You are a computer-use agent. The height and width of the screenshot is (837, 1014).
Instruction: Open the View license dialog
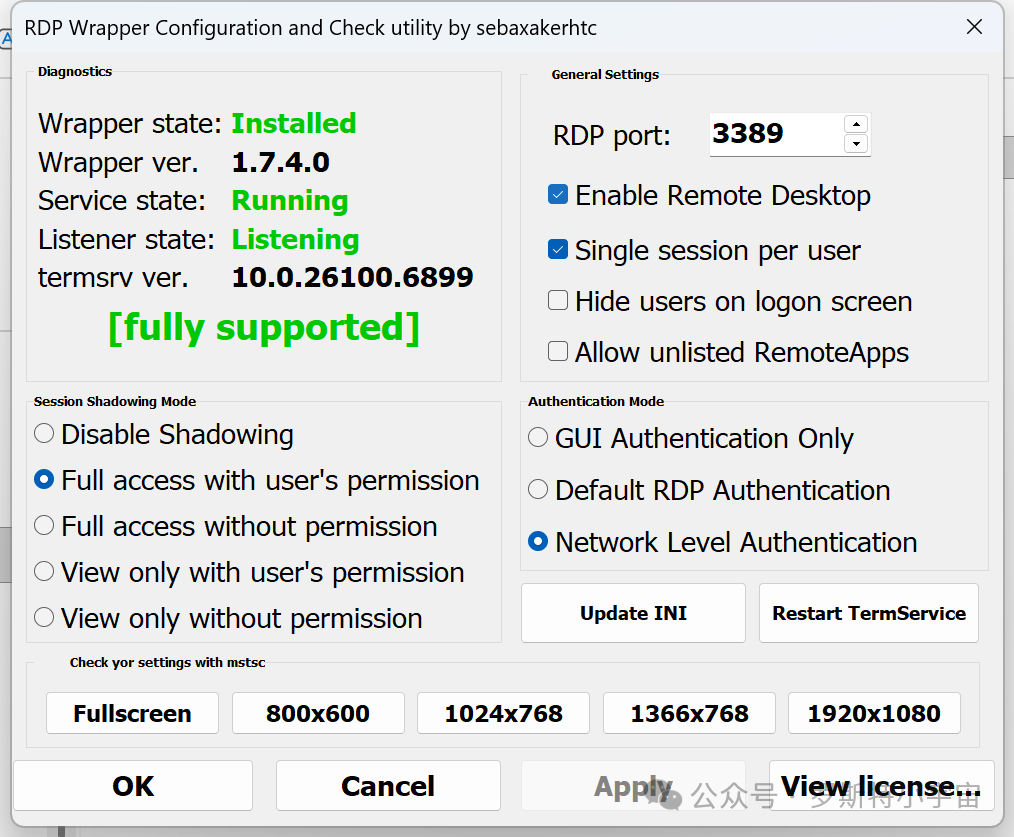click(880, 786)
